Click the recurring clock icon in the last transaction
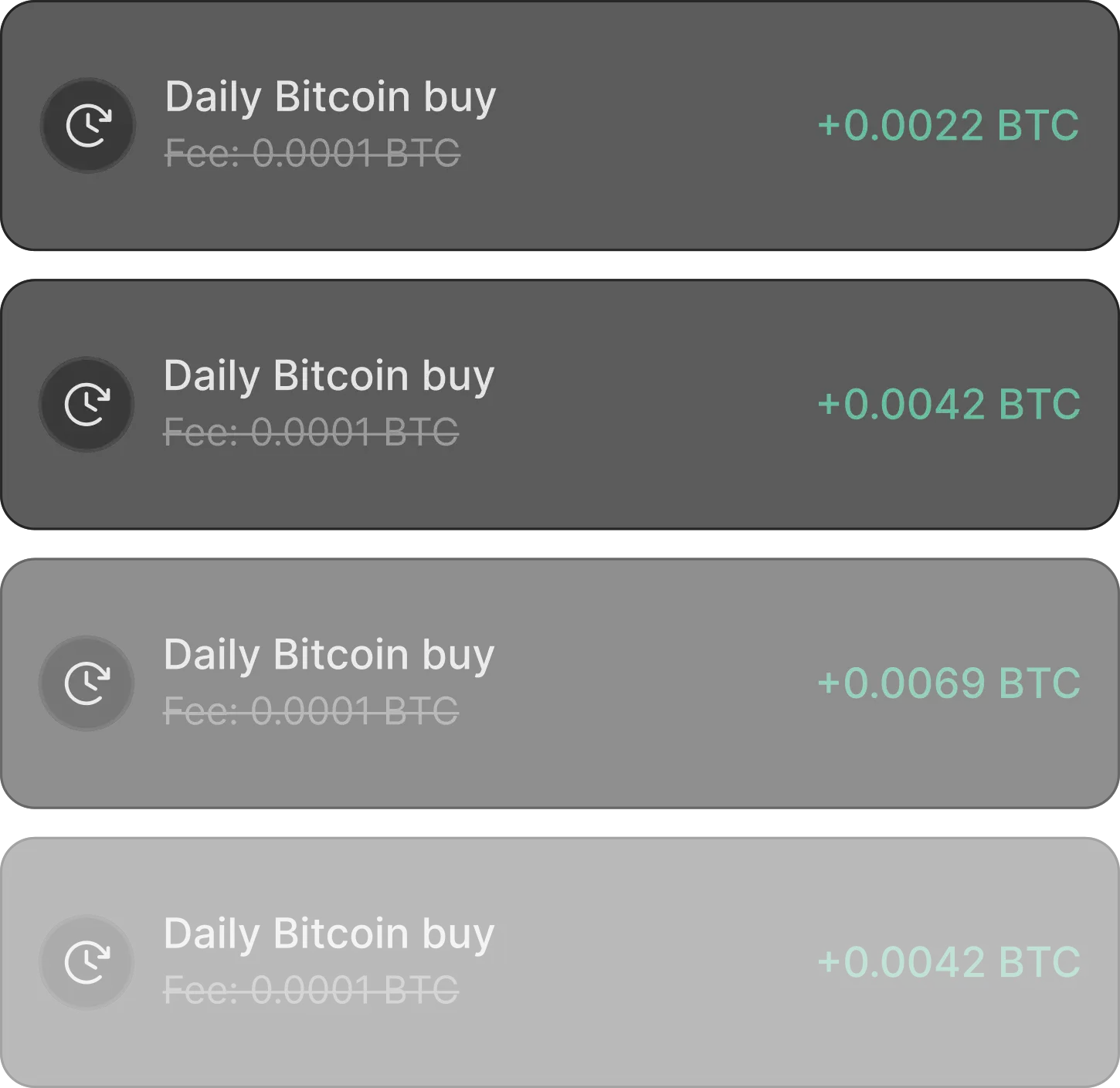Image resolution: width=1120 pixels, height=1088 pixels. click(87, 961)
